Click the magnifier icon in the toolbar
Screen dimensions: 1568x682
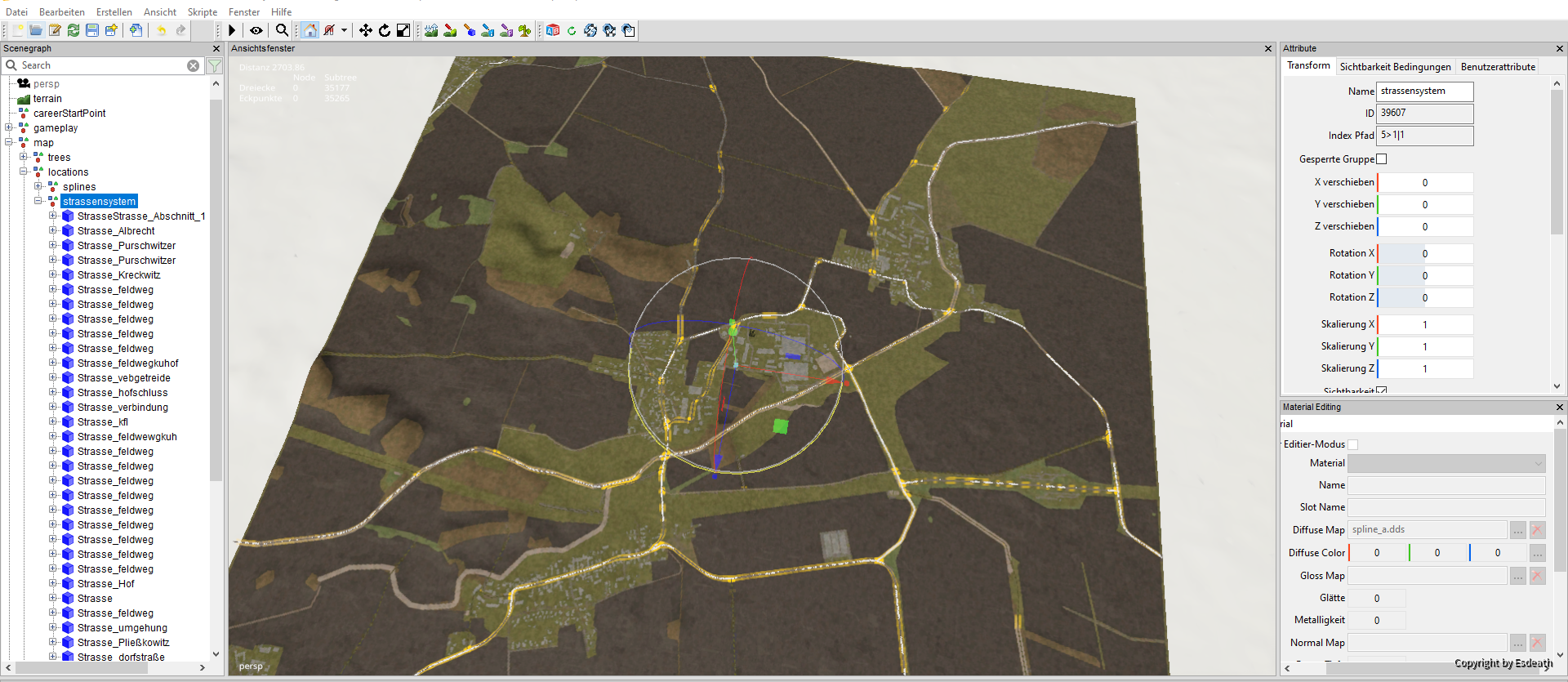[x=282, y=30]
